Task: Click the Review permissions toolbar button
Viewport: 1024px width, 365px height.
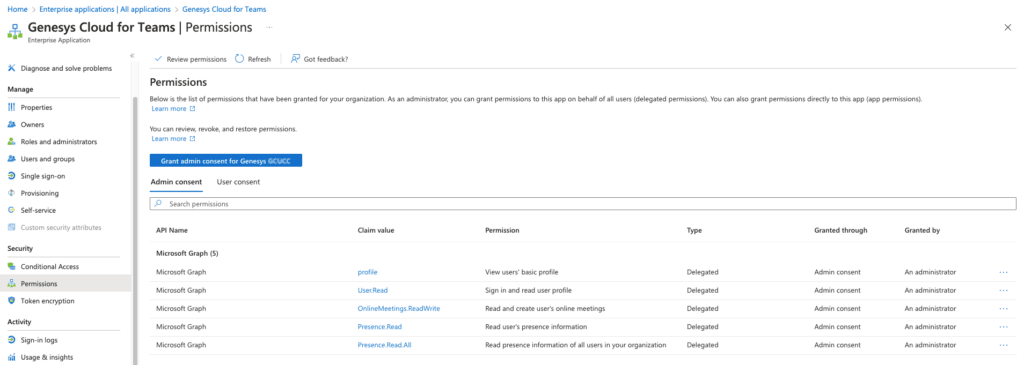Action: 190,59
